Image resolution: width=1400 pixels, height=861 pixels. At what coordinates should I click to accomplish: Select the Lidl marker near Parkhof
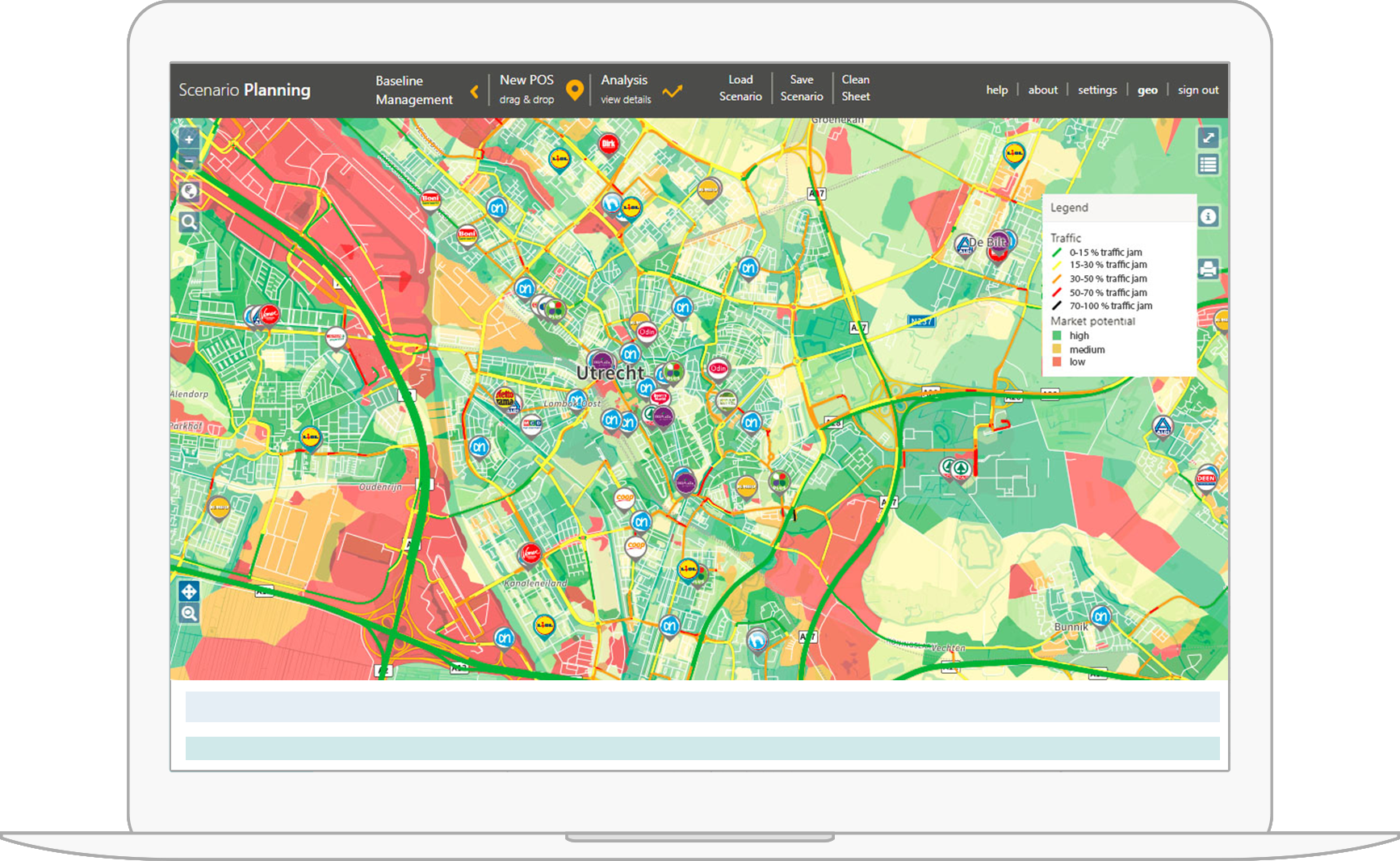(x=310, y=437)
